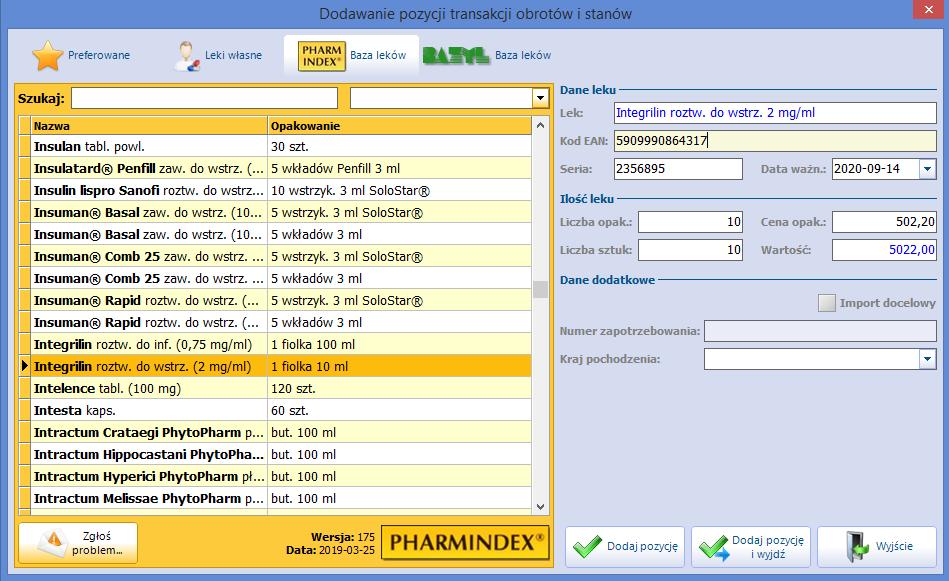Switch to the BAZYL Baza leków tab
Viewport: 949px width, 581px height.
(x=487, y=56)
